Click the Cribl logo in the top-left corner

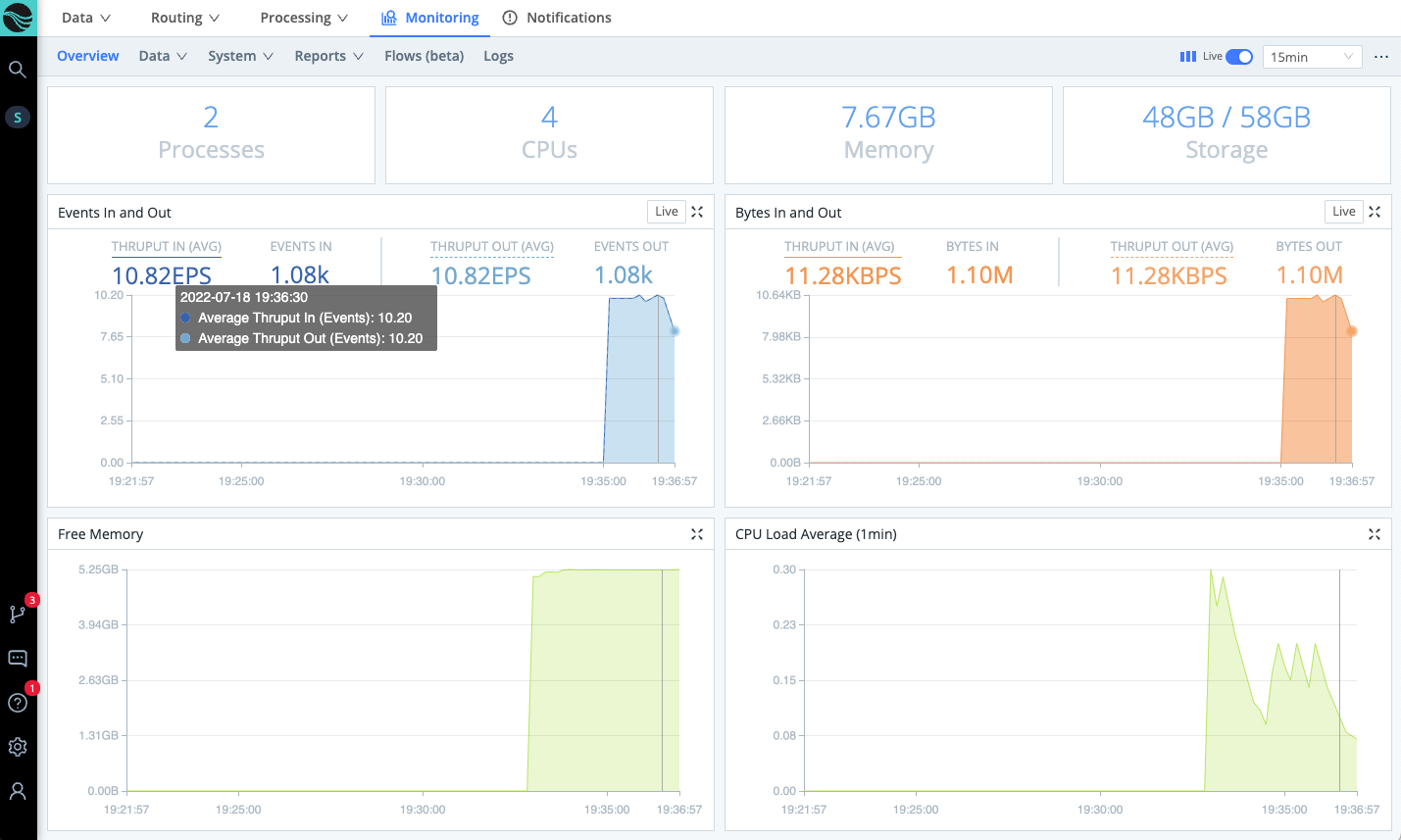point(18,17)
